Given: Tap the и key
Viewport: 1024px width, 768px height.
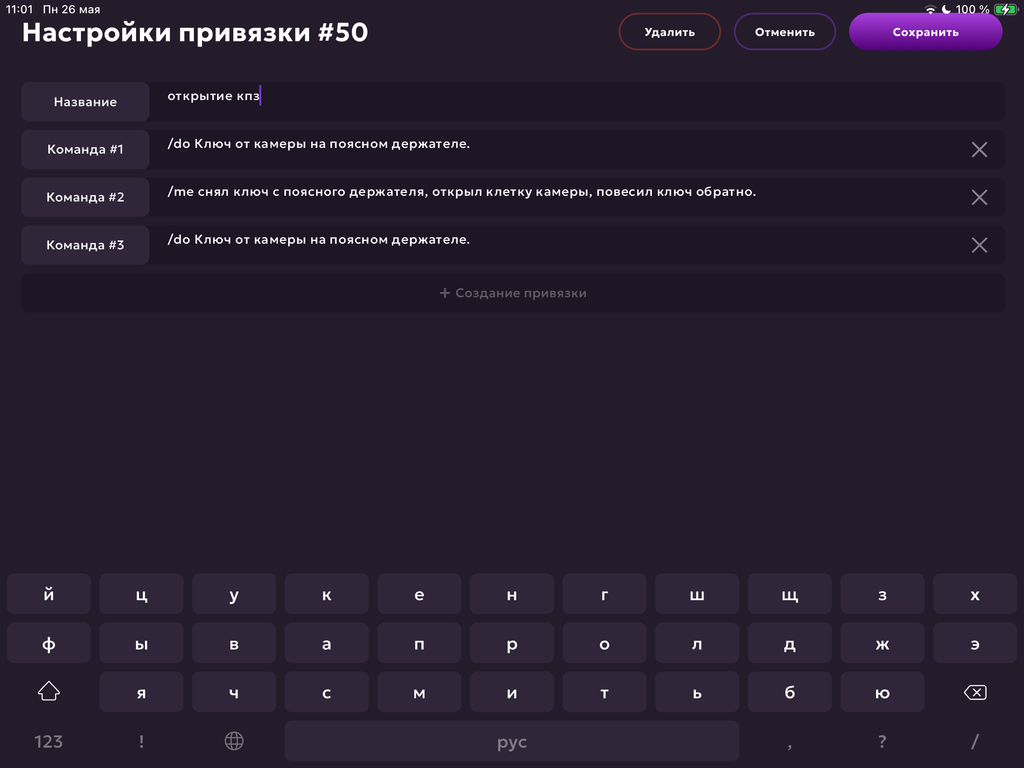Looking at the screenshot, I should (512, 692).
